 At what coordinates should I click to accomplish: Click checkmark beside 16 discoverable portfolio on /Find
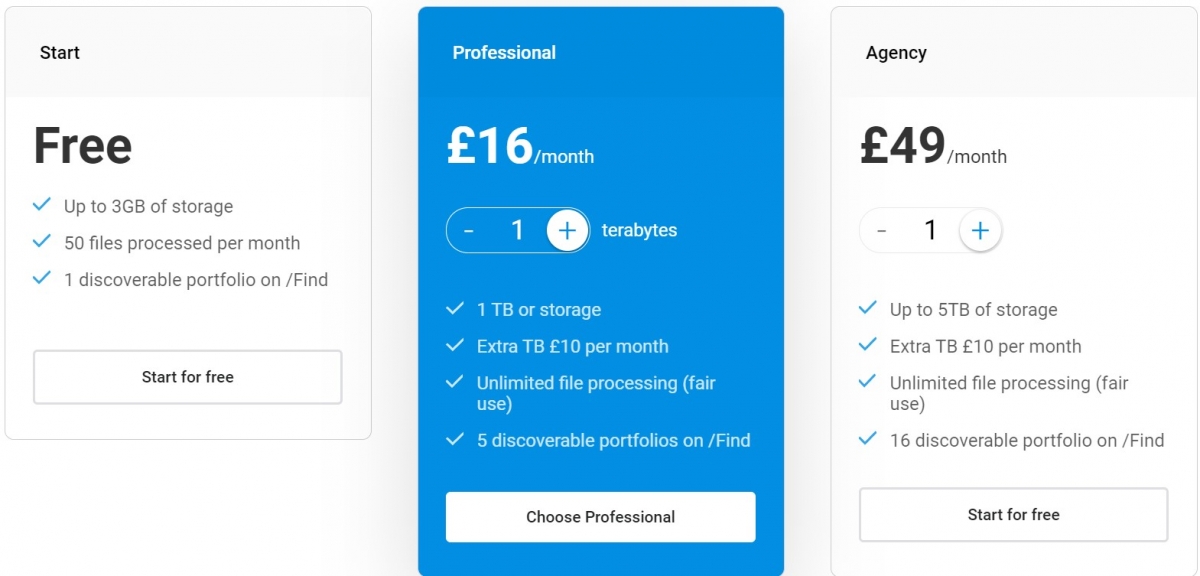click(868, 439)
